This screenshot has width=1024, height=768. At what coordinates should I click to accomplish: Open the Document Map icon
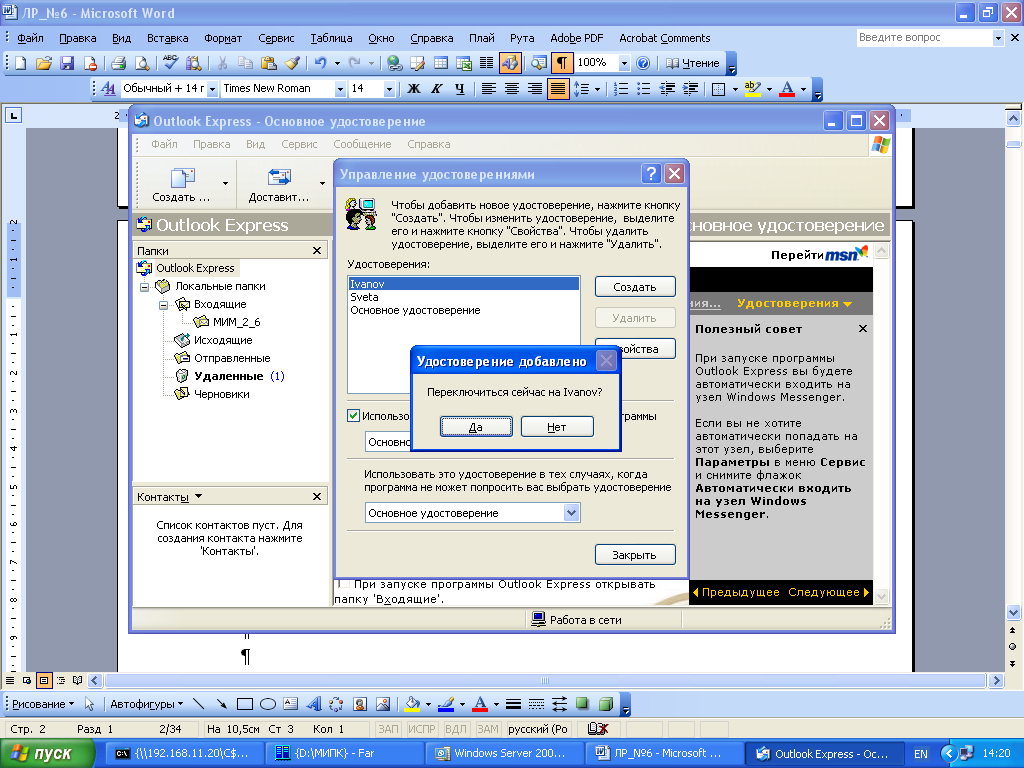tap(539, 63)
